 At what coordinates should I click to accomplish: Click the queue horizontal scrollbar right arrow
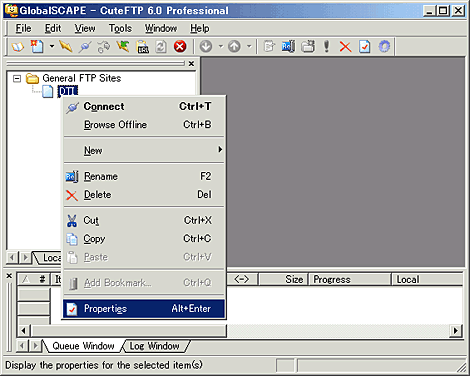coord(455,331)
